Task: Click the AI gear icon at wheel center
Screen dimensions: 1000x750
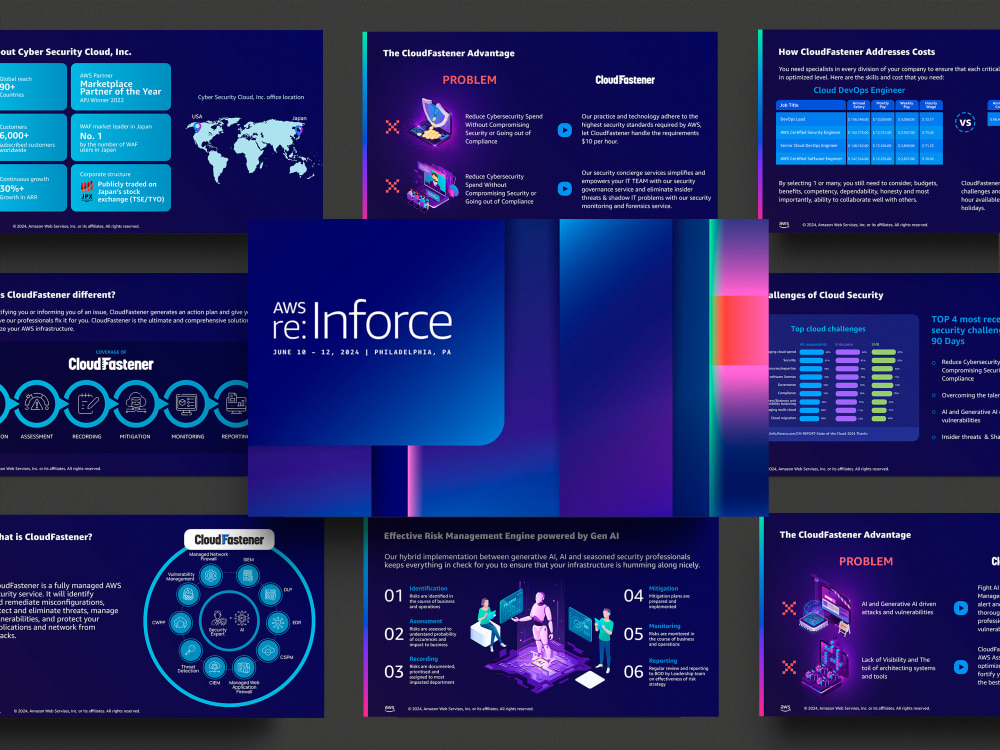Action: tap(242, 618)
